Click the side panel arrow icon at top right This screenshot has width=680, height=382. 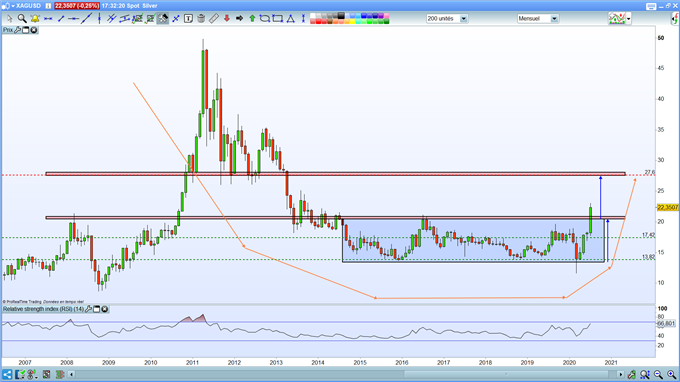tap(675, 19)
